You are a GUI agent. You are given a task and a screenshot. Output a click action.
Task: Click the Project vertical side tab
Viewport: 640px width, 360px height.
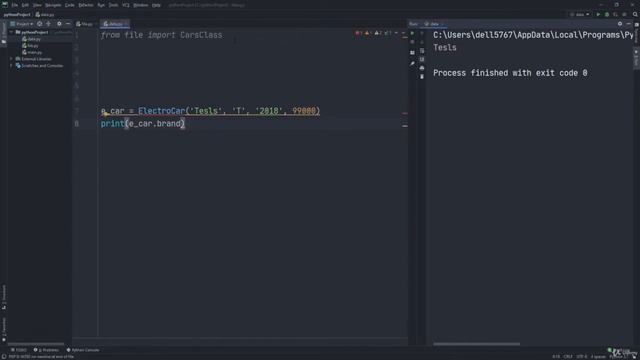click(x=4, y=34)
